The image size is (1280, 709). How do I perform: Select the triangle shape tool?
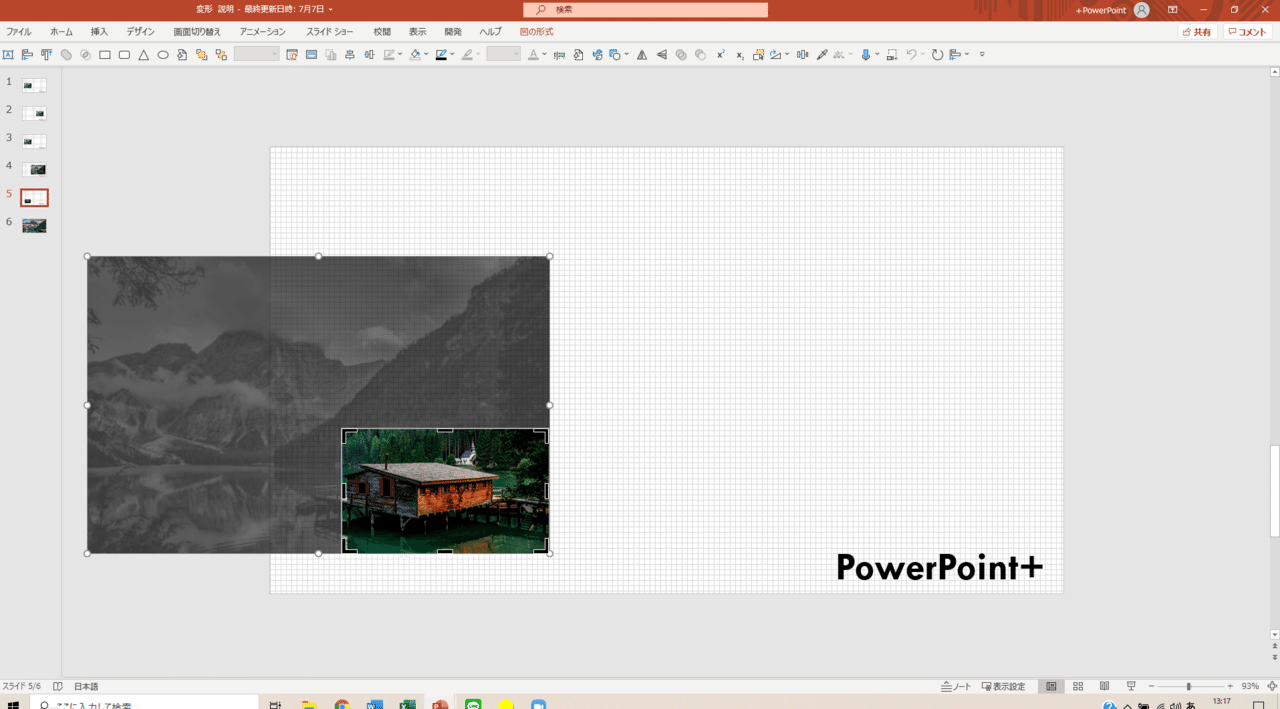(x=144, y=55)
